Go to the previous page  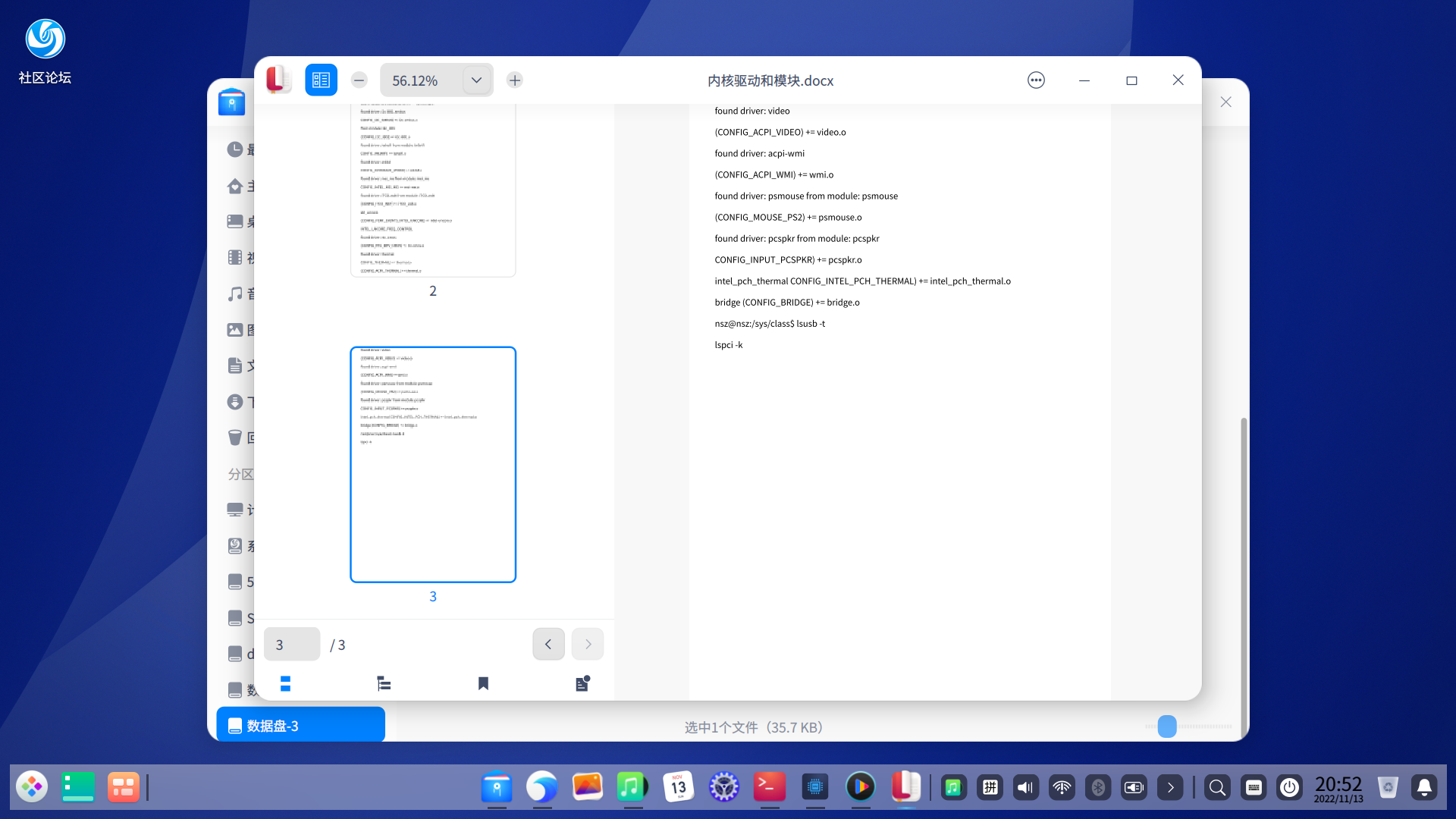click(x=548, y=644)
